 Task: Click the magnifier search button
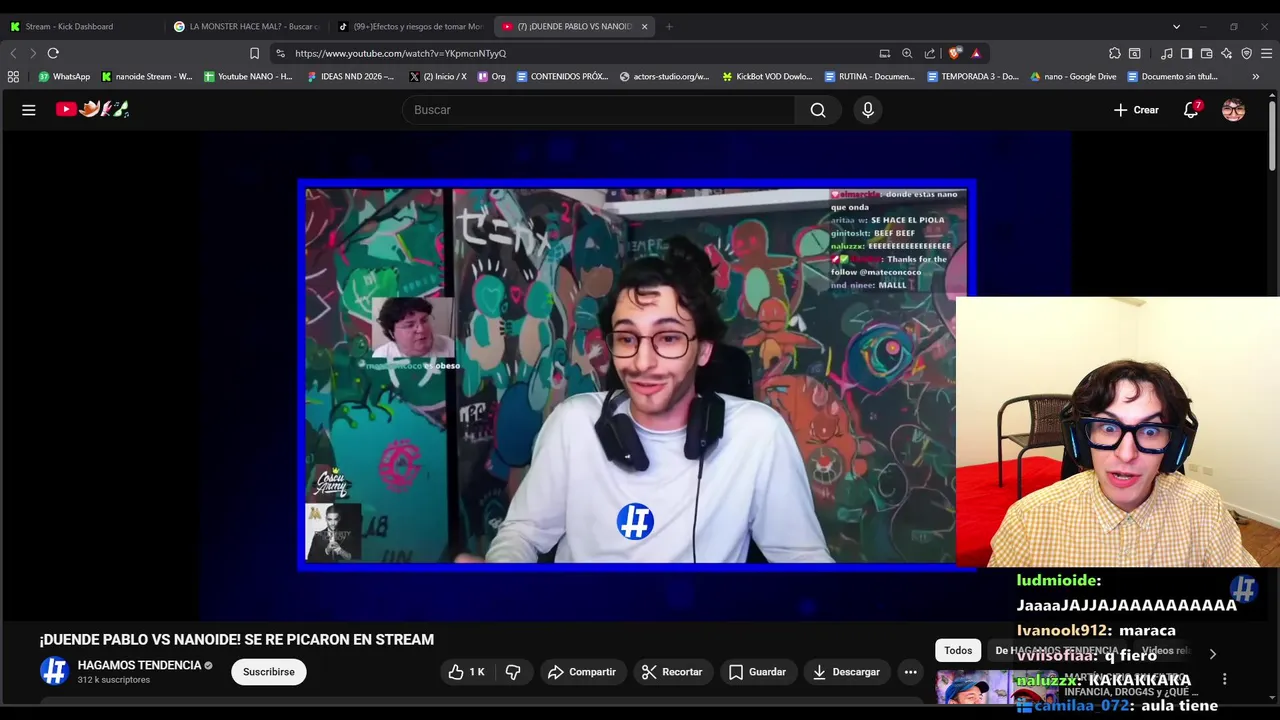click(818, 110)
